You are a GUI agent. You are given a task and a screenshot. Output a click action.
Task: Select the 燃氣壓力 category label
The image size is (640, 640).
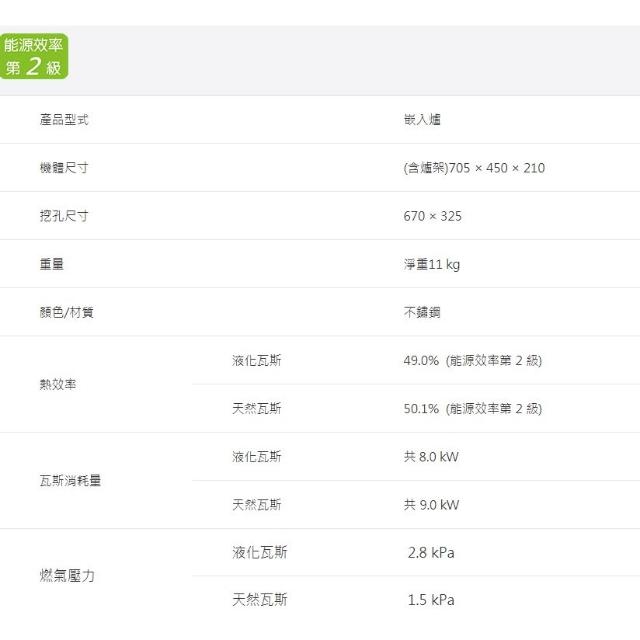tap(68, 576)
